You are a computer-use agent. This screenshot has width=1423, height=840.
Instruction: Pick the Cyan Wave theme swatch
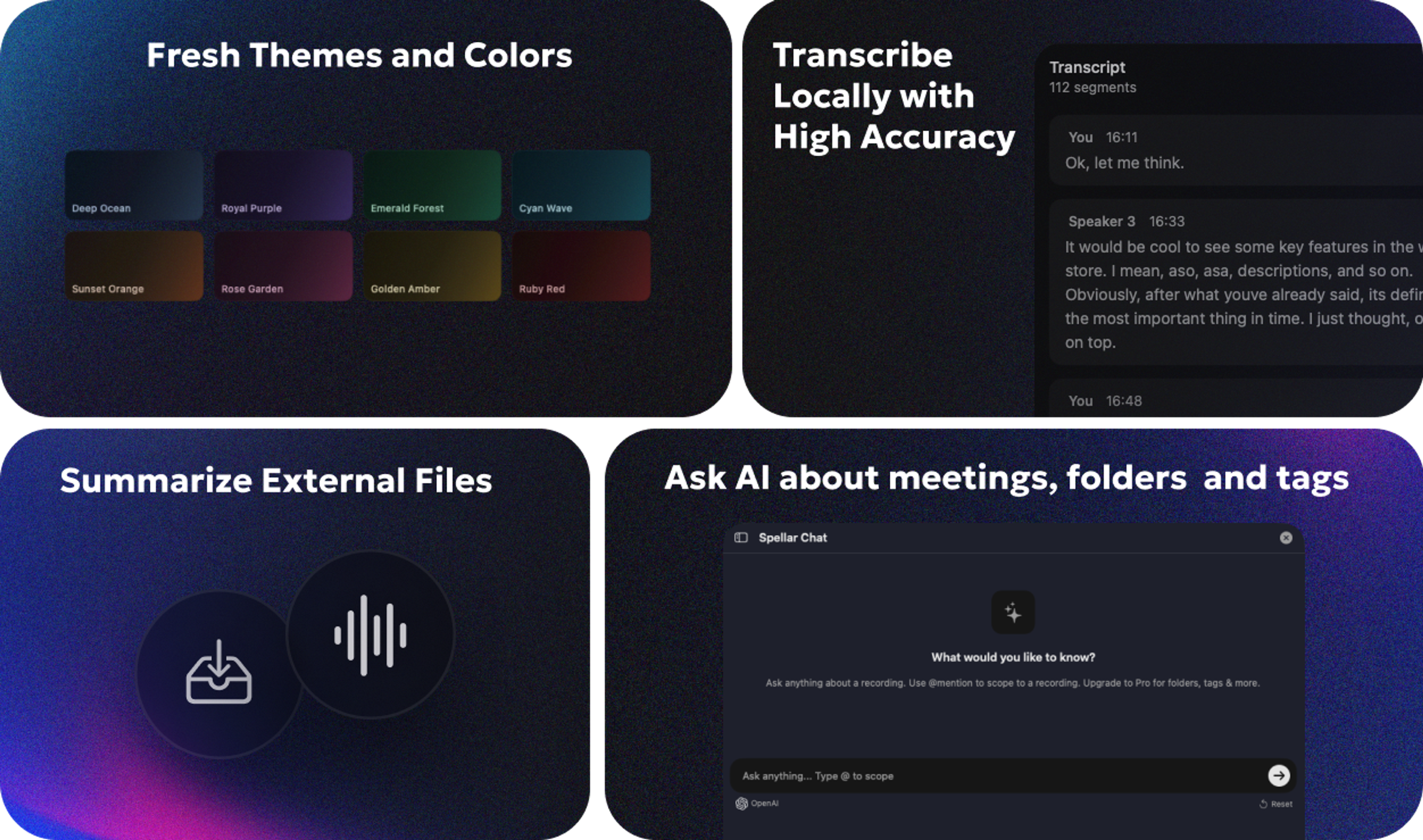tap(581, 185)
